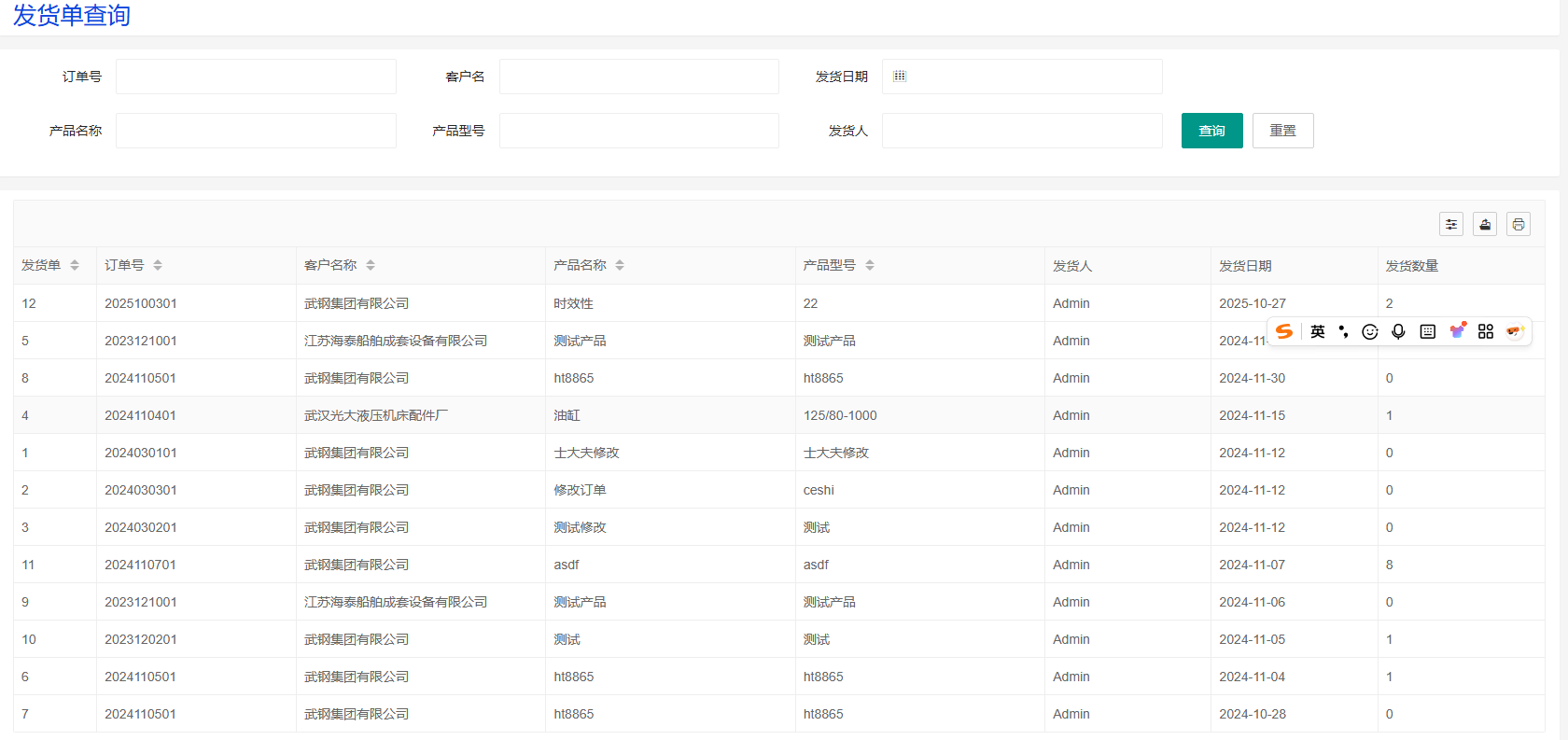Click product model ceshi
This screenshot has width=1568, height=740.
pos(819,490)
